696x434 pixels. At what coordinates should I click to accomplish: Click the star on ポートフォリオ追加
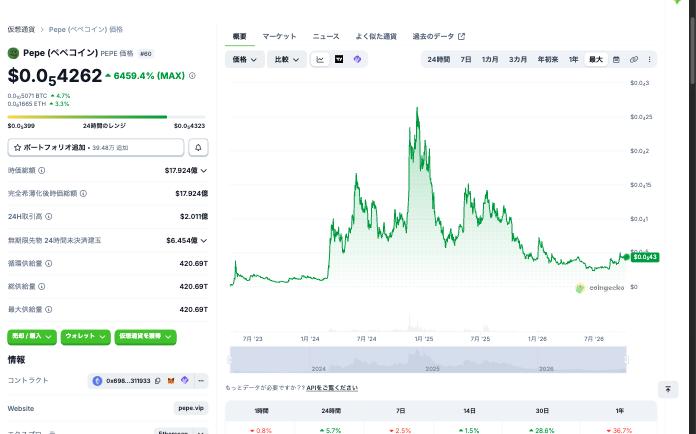(17, 147)
